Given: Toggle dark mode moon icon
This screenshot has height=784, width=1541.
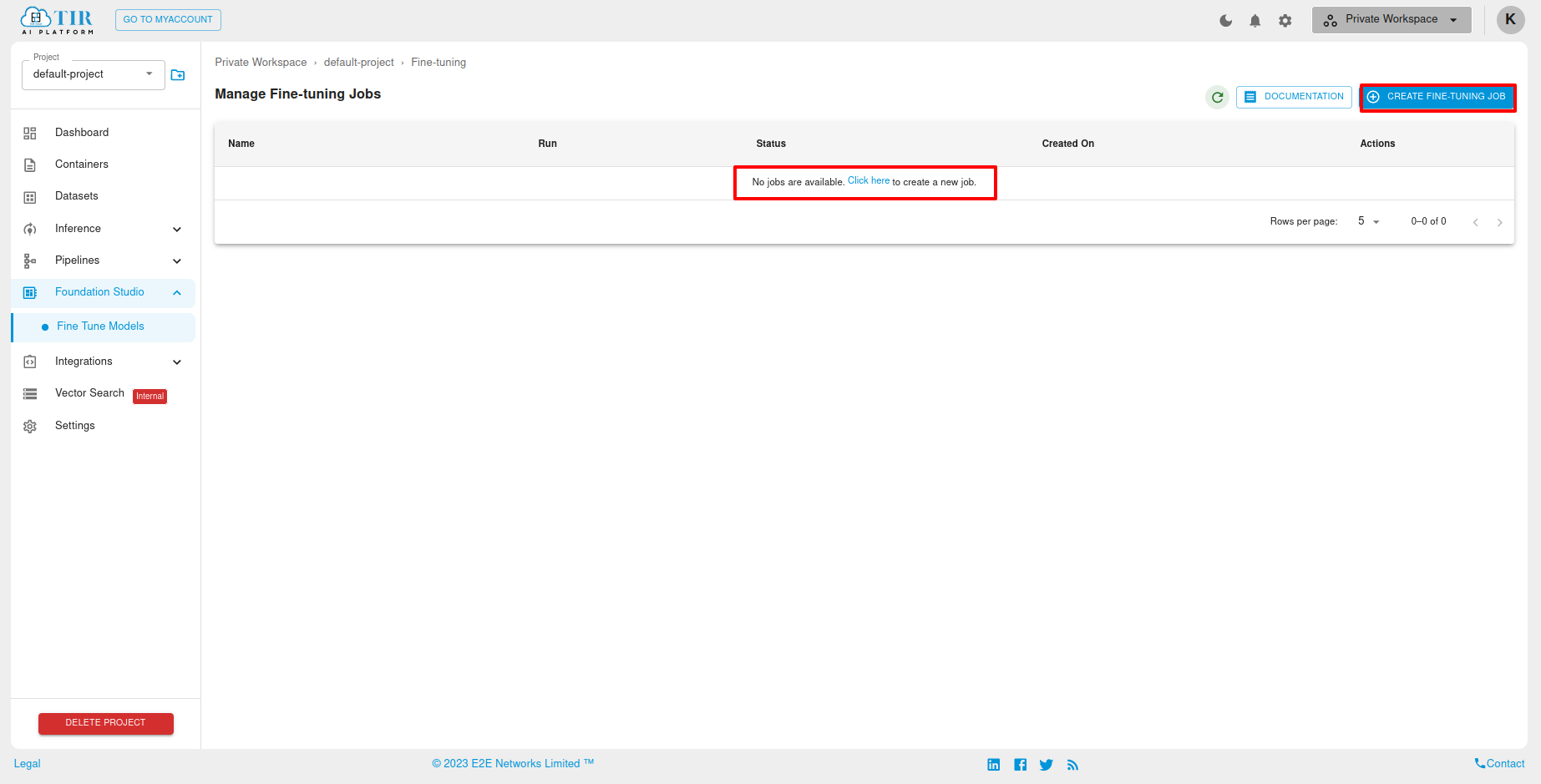Looking at the screenshot, I should pyautogui.click(x=1225, y=21).
